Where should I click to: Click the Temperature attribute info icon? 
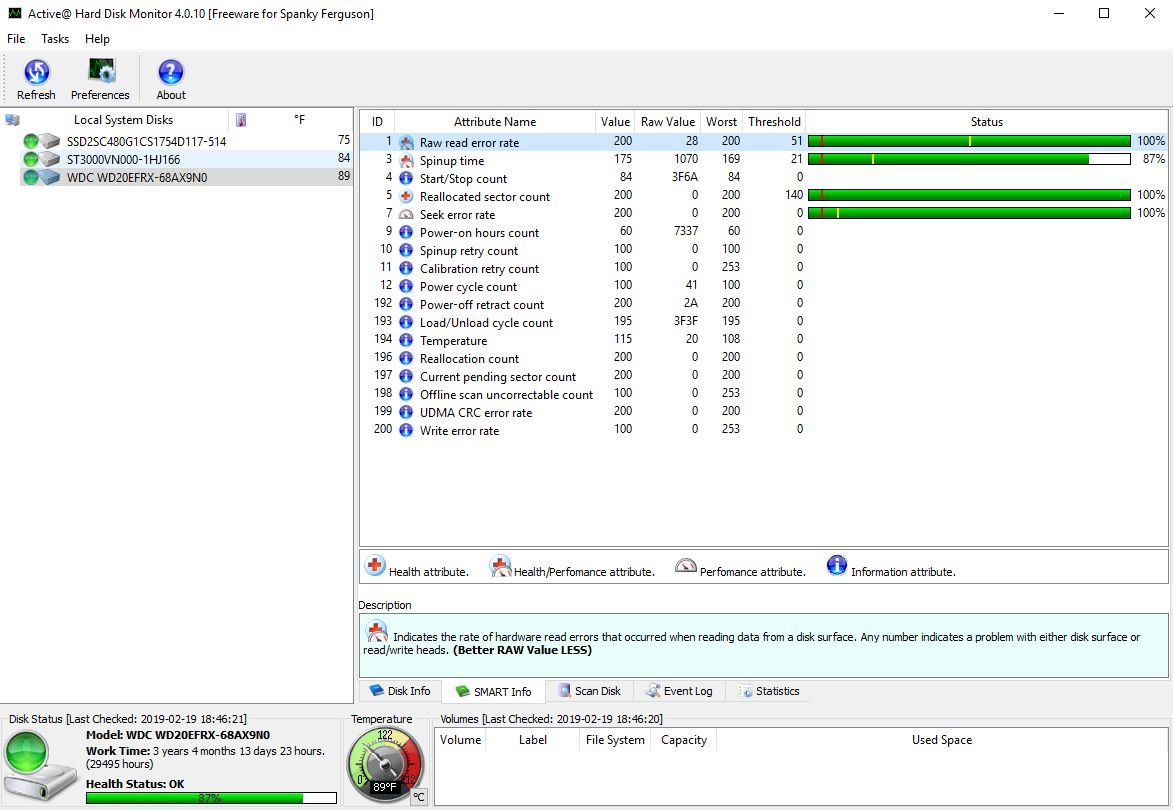click(406, 340)
